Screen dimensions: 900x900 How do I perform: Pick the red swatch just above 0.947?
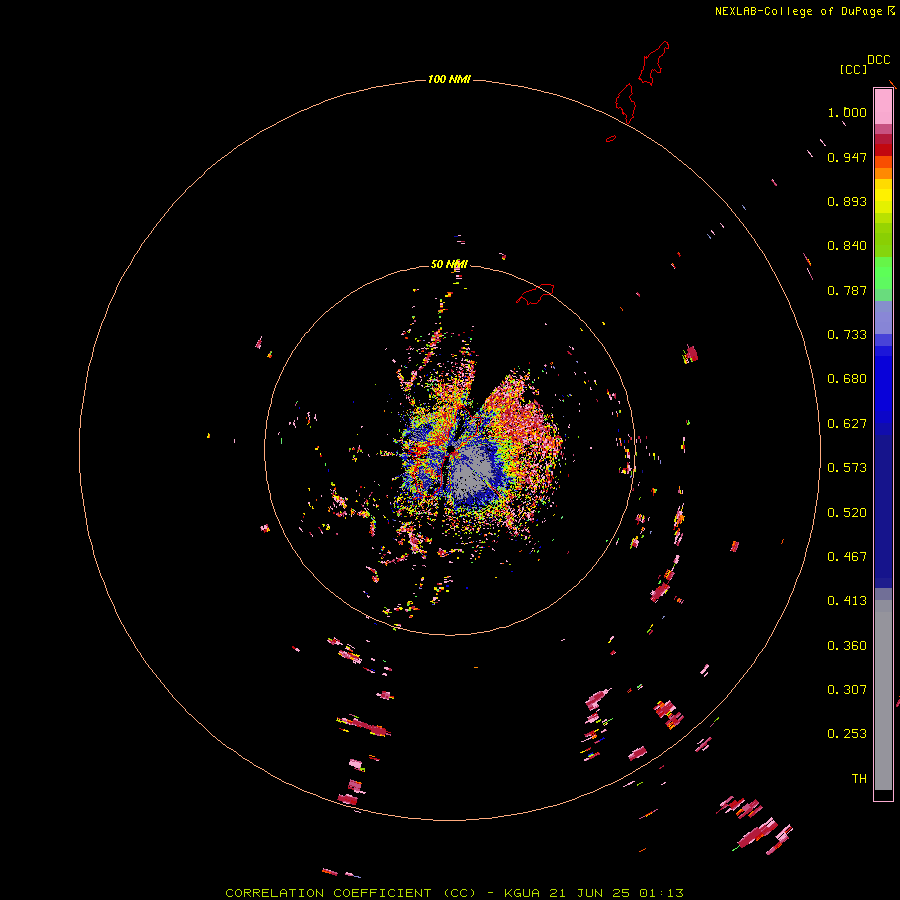[883, 150]
